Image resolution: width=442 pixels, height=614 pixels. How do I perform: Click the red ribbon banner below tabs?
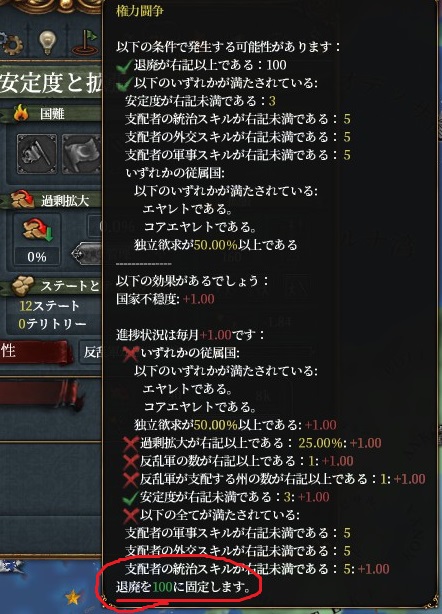pyautogui.click(x=40, y=393)
